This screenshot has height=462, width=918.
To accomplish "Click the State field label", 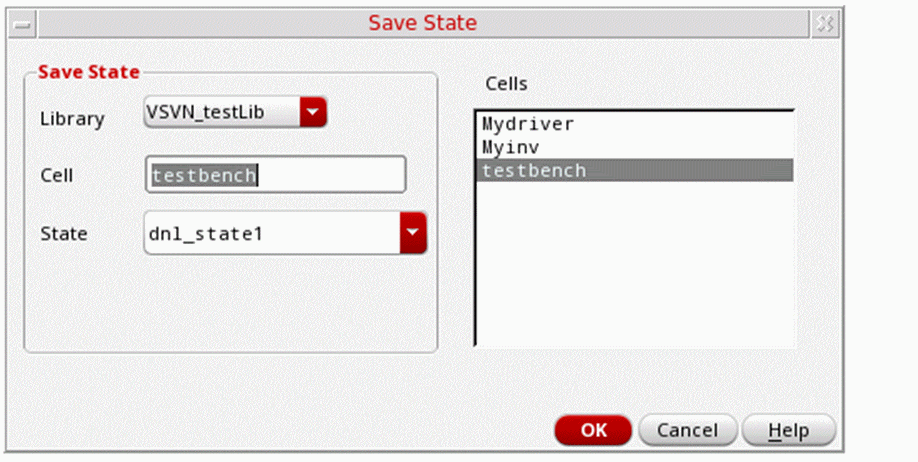I will (x=63, y=234).
